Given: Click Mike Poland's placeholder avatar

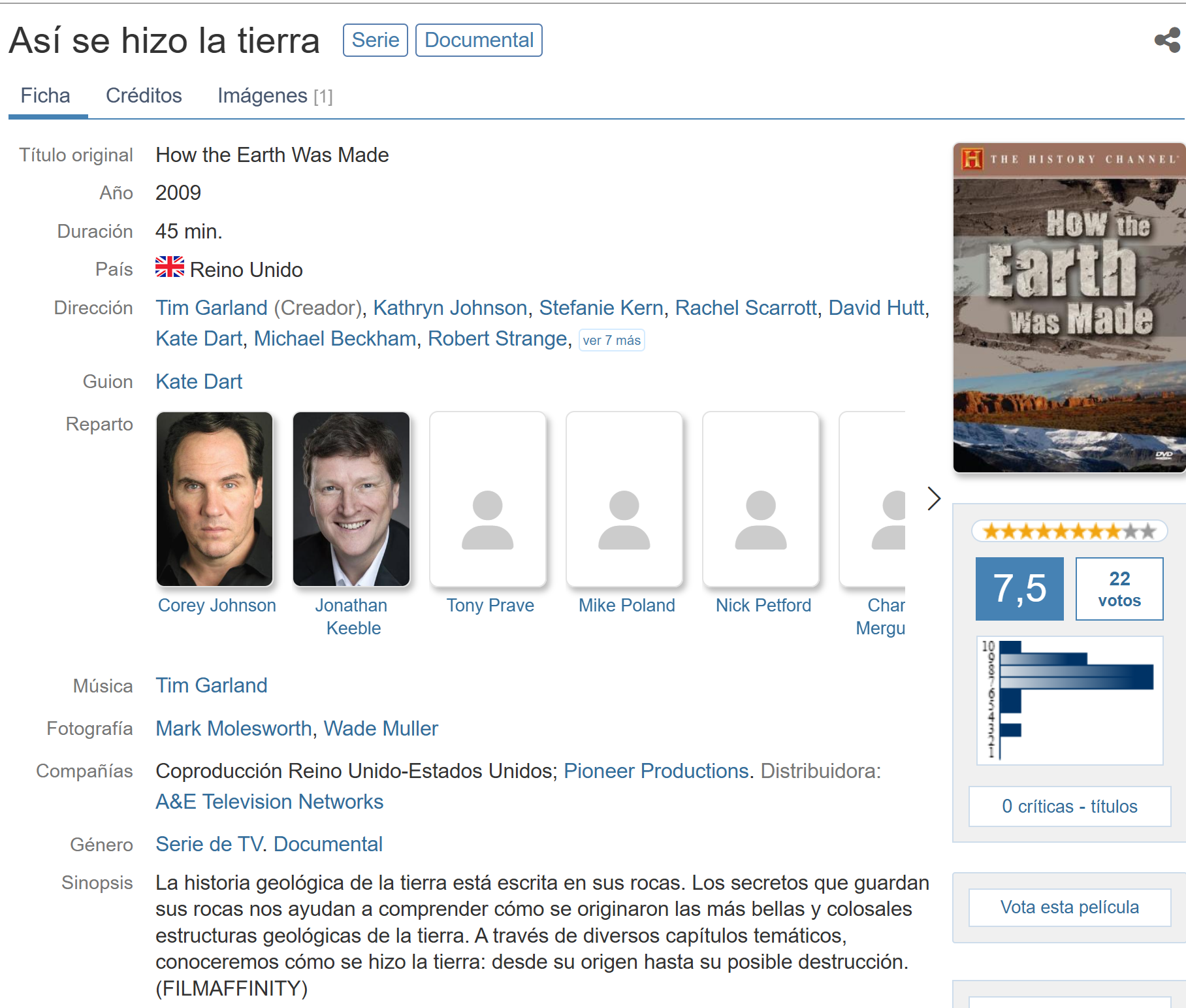Looking at the screenshot, I should (624, 500).
